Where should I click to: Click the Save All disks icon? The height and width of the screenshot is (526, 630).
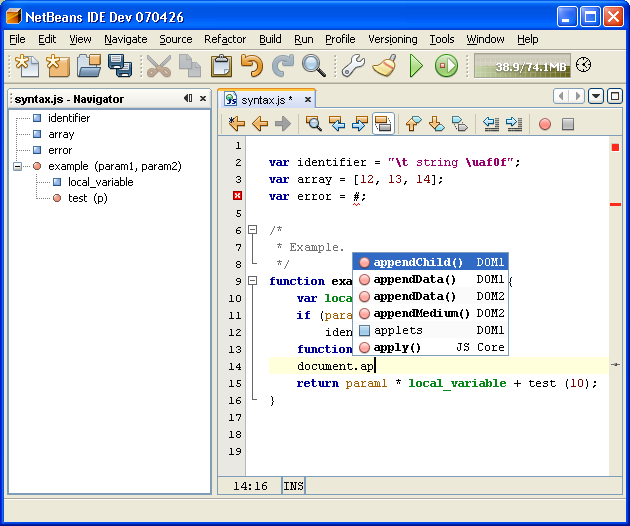click(x=120, y=65)
